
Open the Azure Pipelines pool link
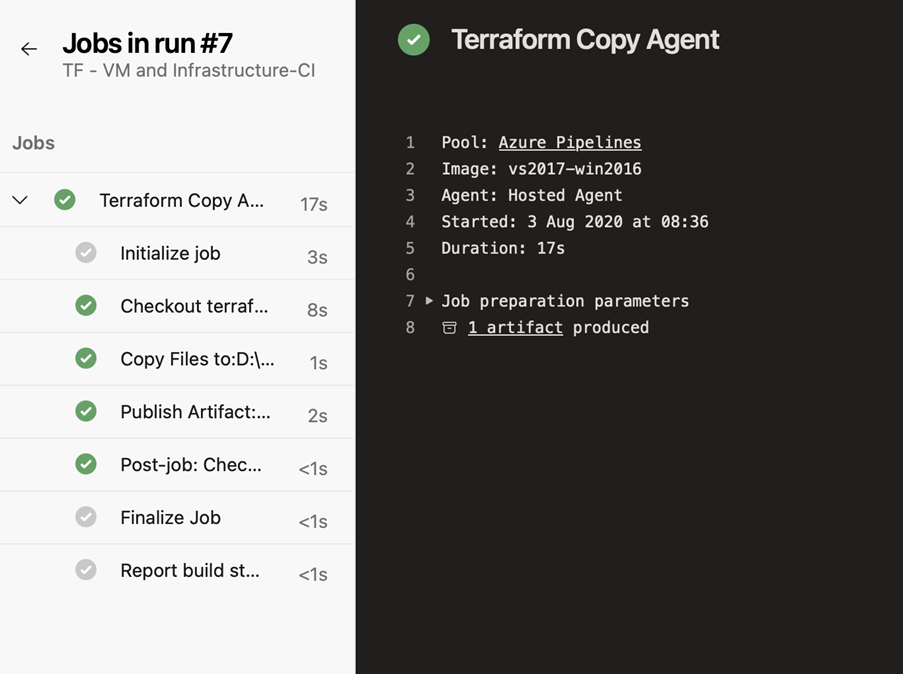pos(570,142)
